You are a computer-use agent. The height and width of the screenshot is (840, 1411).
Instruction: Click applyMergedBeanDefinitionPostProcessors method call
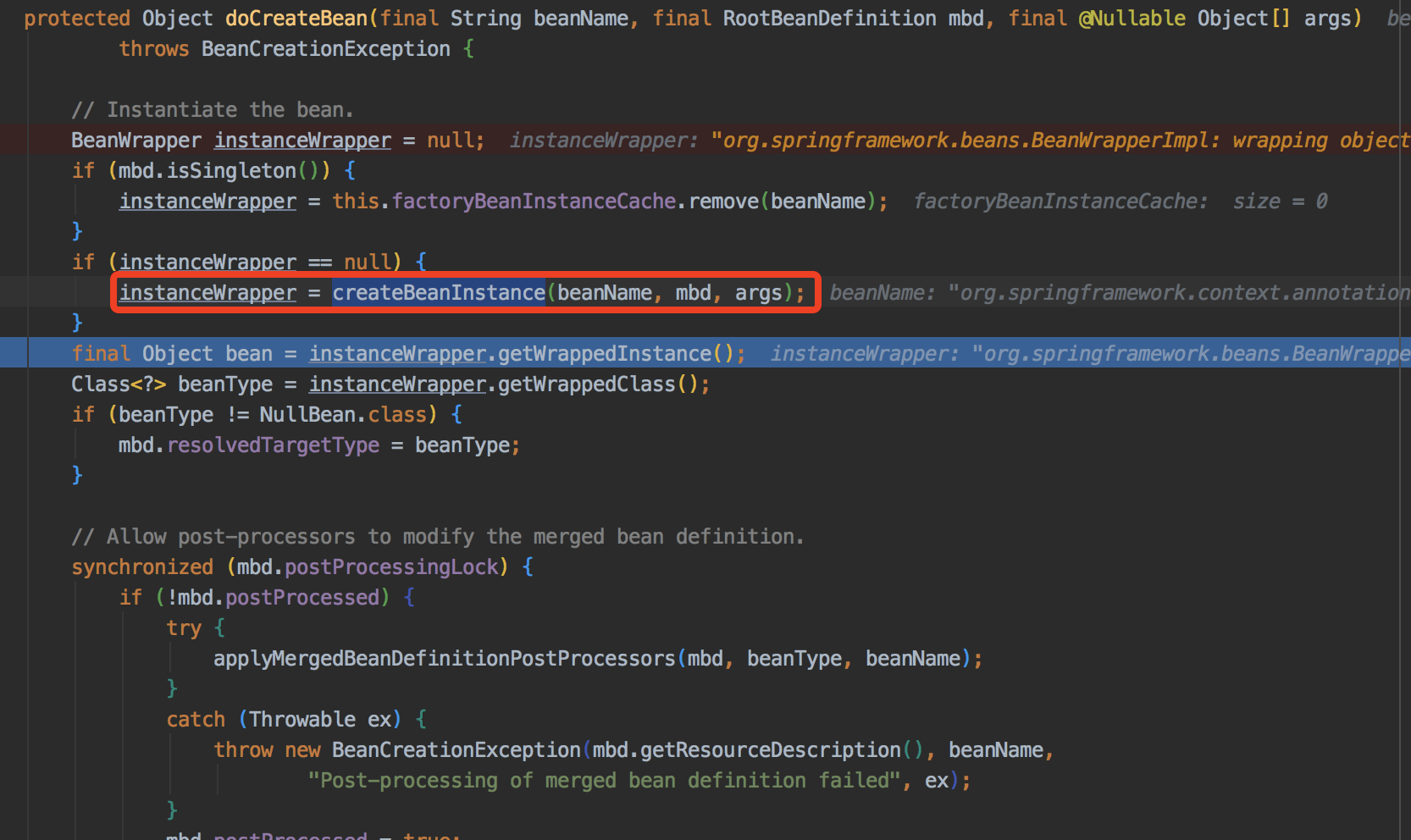(444, 659)
